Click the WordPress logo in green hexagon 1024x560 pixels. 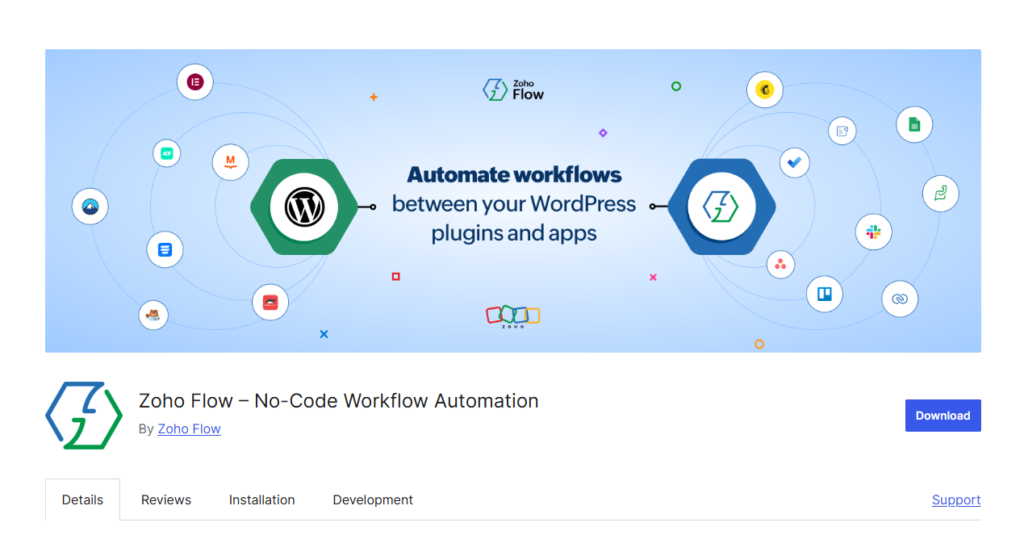point(304,207)
